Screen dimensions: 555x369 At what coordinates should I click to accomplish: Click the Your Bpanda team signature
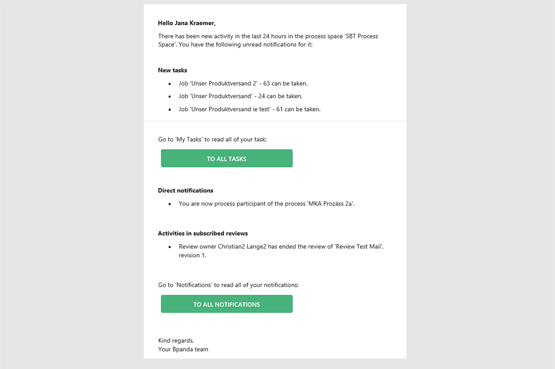pos(183,350)
